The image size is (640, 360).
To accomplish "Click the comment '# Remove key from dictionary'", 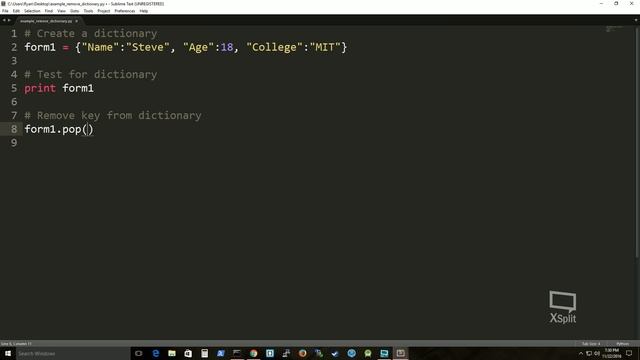I will [113, 116].
